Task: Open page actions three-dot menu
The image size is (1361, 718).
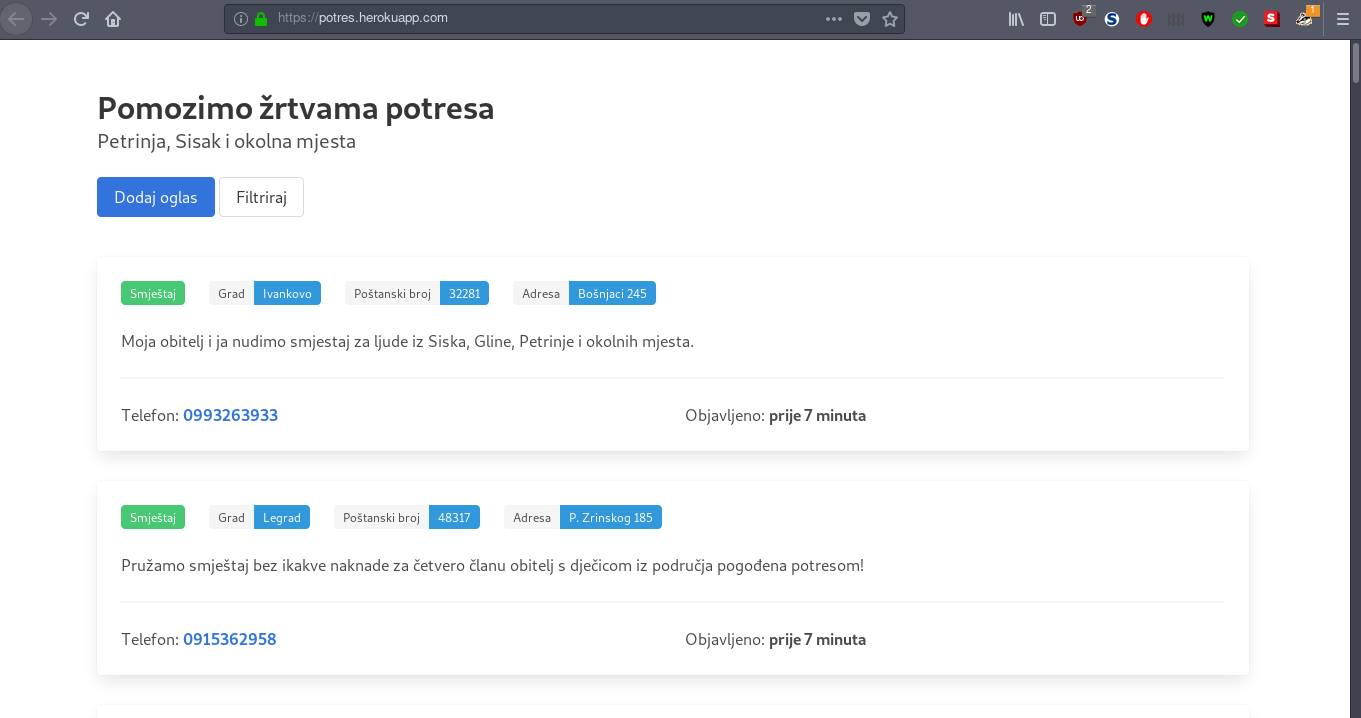Action: click(x=833, y=18)
